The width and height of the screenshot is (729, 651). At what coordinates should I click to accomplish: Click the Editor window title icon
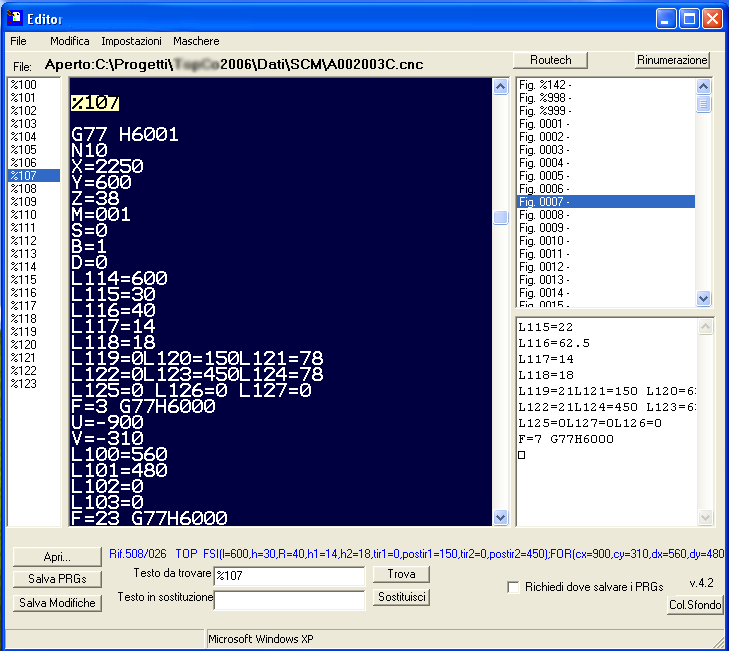click(14, 18)
